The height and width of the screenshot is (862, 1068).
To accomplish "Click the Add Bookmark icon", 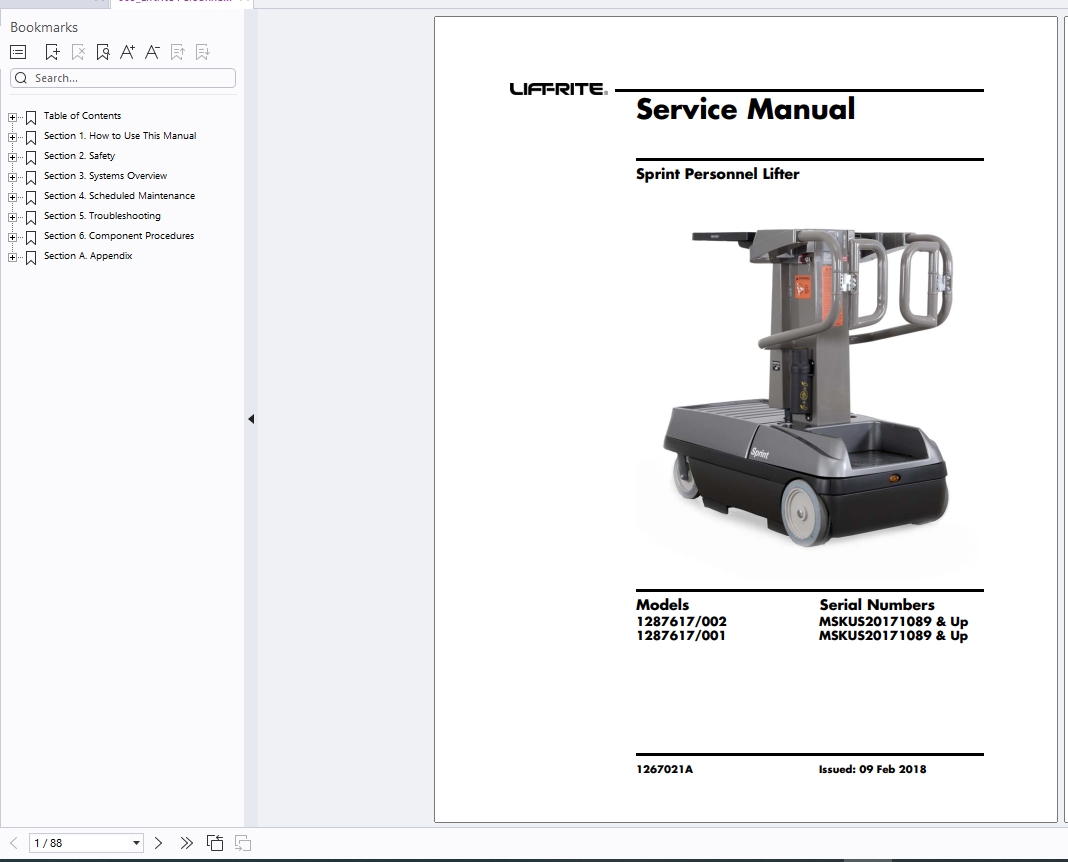I will point(52,51).
